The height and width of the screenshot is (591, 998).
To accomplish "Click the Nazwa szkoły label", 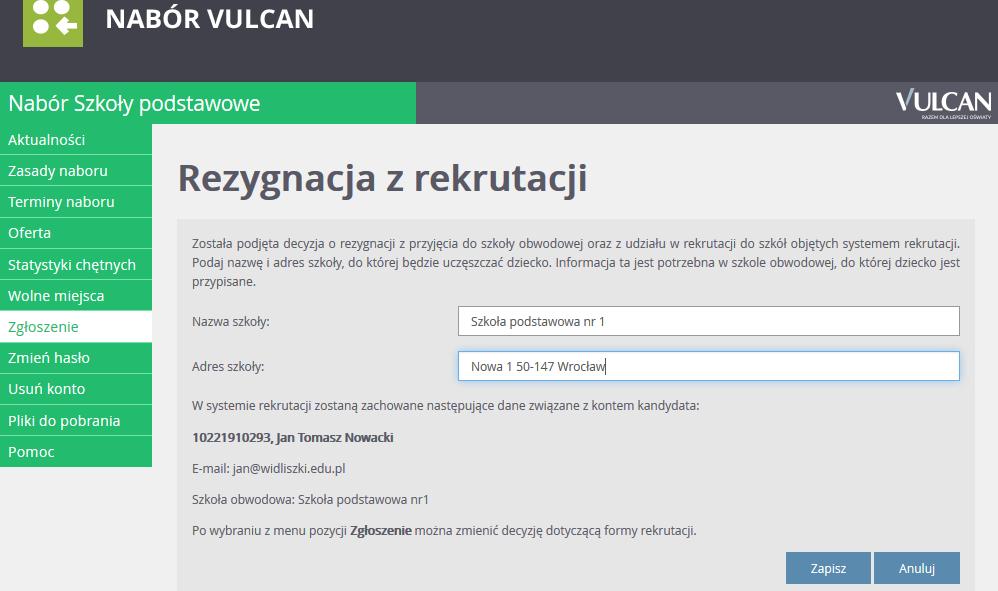I will 230,322.
